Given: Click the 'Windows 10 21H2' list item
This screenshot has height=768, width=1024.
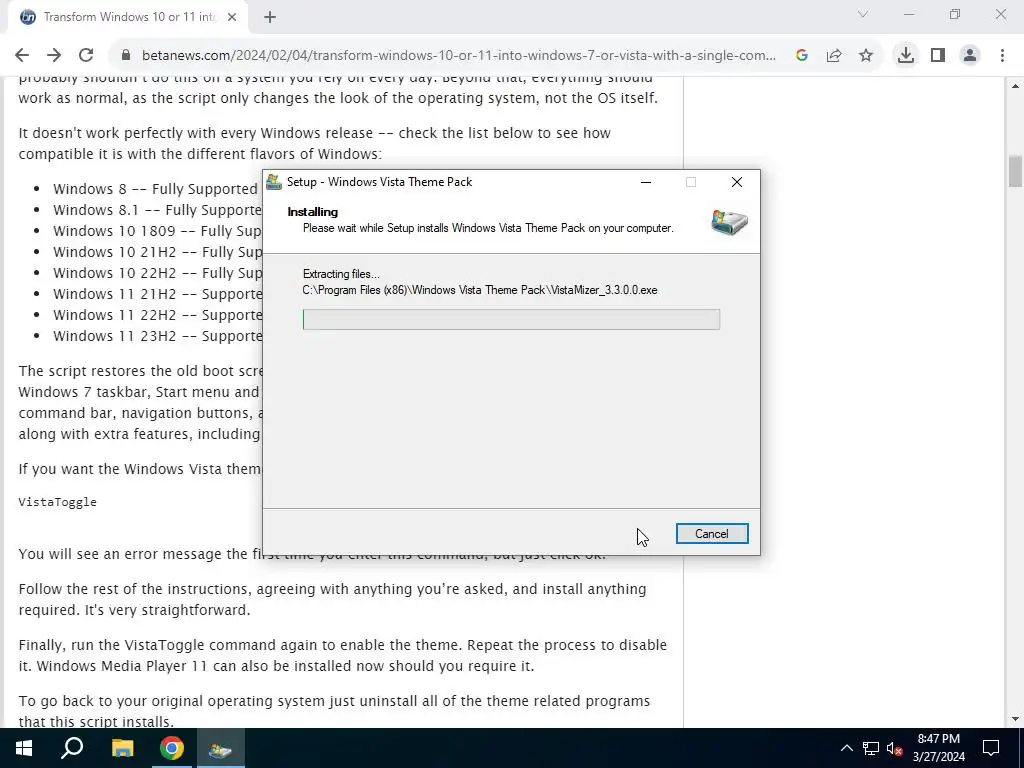Looking at the screenshot, I should click(x=157, y=251).
